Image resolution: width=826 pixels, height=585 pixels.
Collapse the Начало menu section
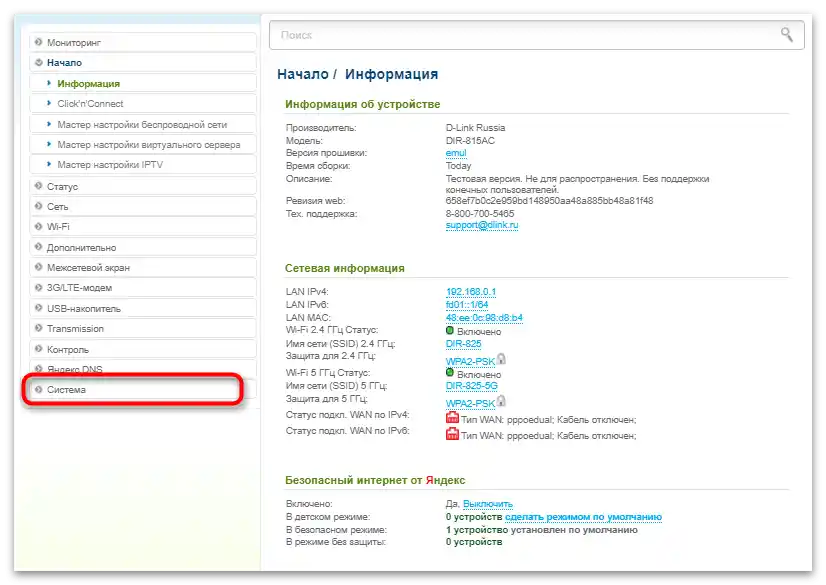coord(143,62)
